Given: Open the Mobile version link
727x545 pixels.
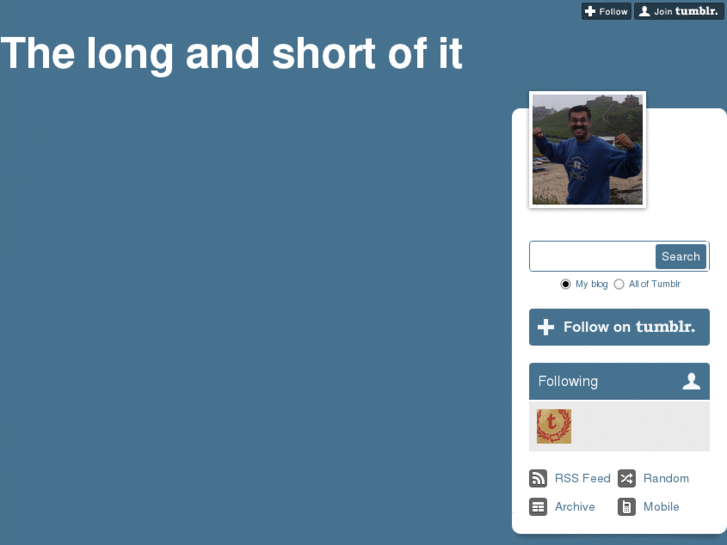Looking at the screenshot, I should click(x=661, y=507).
